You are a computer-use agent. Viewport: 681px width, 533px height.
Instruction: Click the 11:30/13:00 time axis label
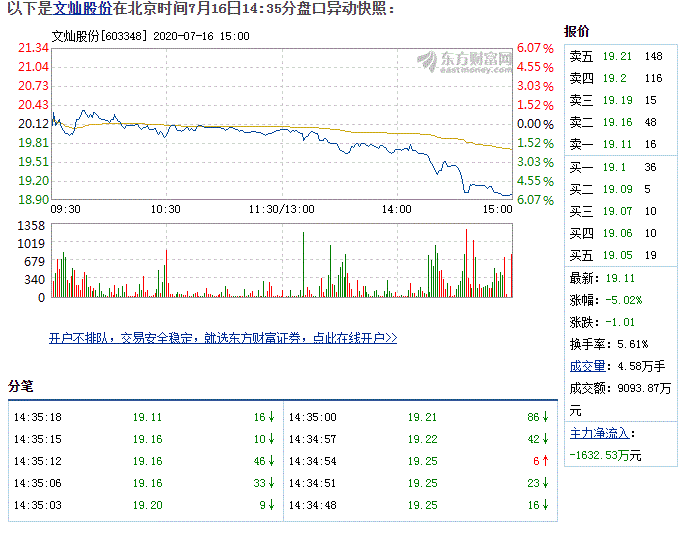[x=281, y=209]
